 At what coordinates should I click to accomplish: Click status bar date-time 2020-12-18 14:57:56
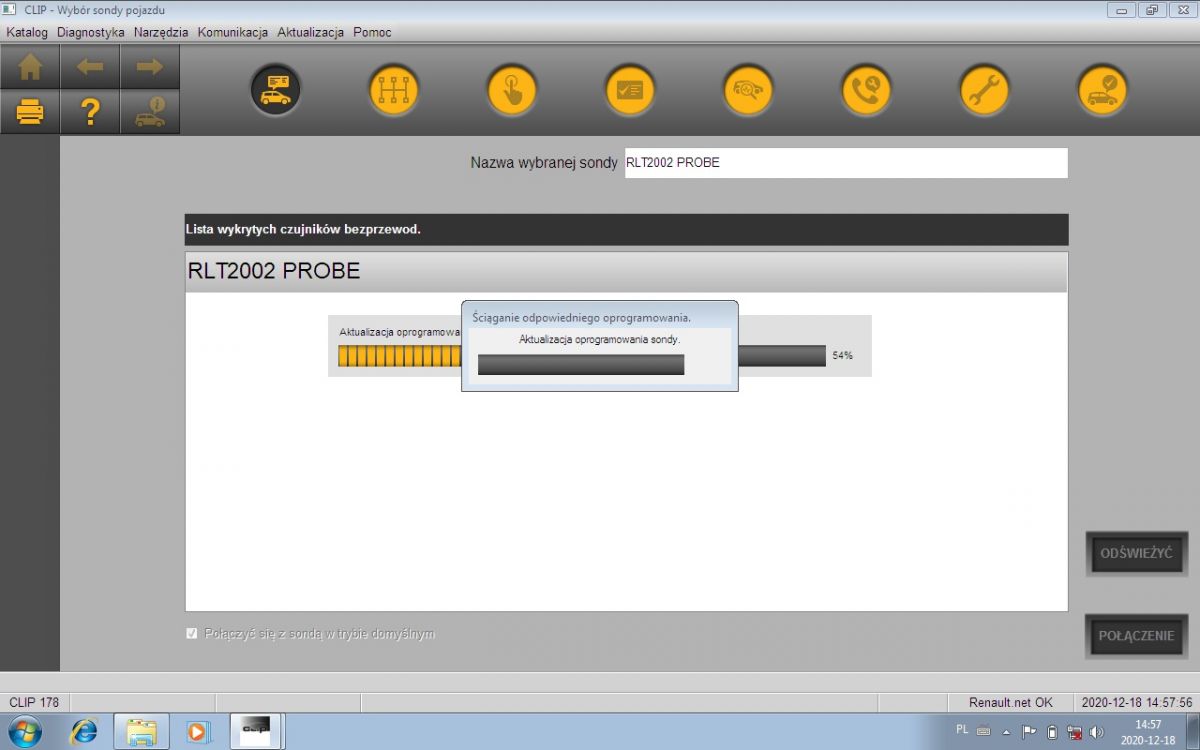tap(1137, 703)
